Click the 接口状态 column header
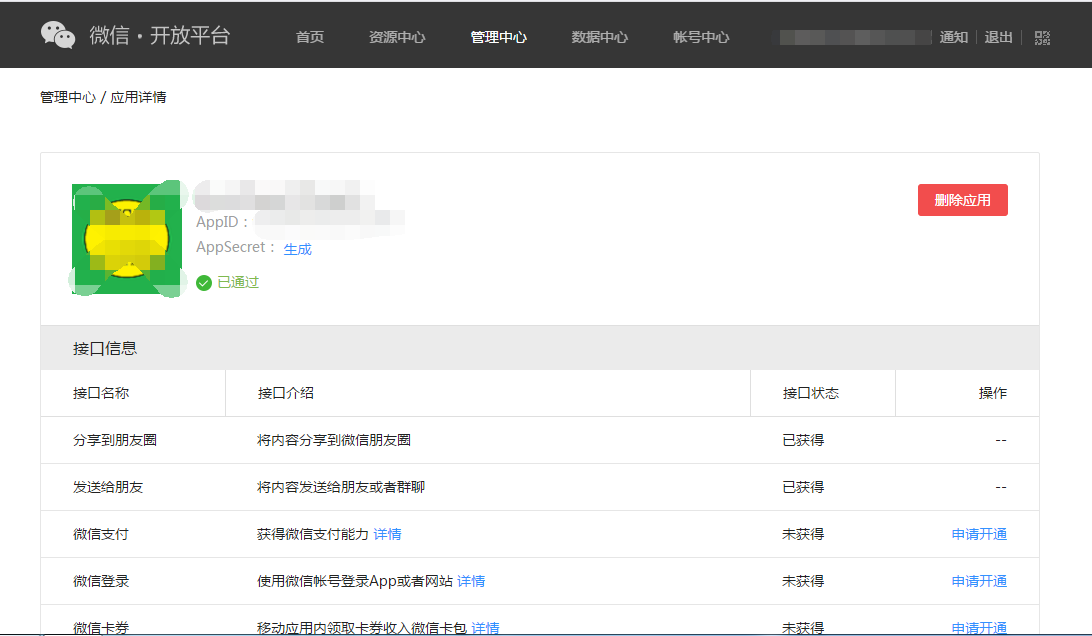Screen dimensions: 1092x636 pos(811,393)
